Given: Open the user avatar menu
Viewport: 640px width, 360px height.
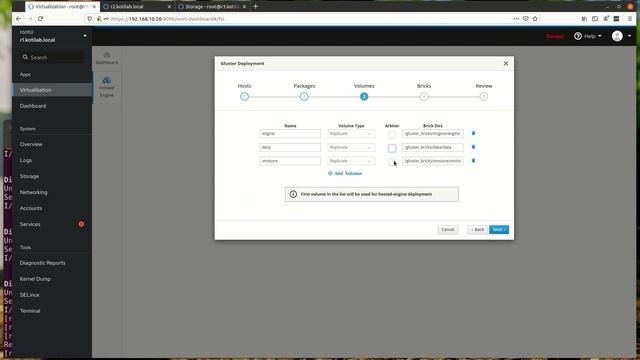Looking at the screenshot, I should pos(617,36).
